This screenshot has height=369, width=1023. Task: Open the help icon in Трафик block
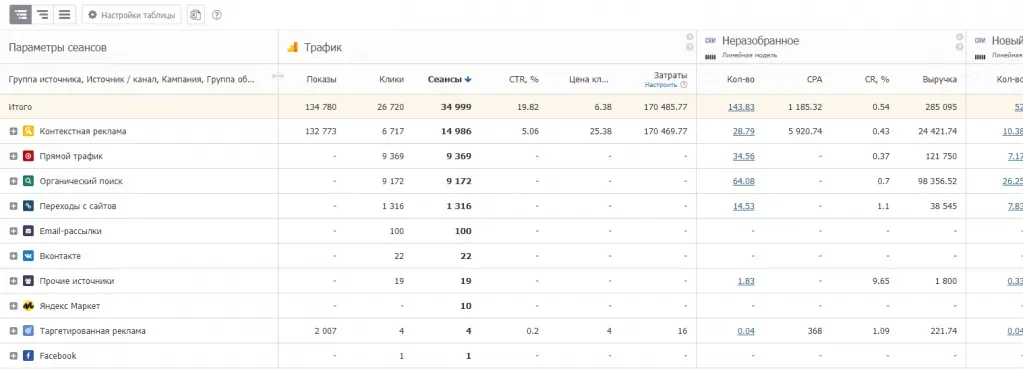[689, 47]
